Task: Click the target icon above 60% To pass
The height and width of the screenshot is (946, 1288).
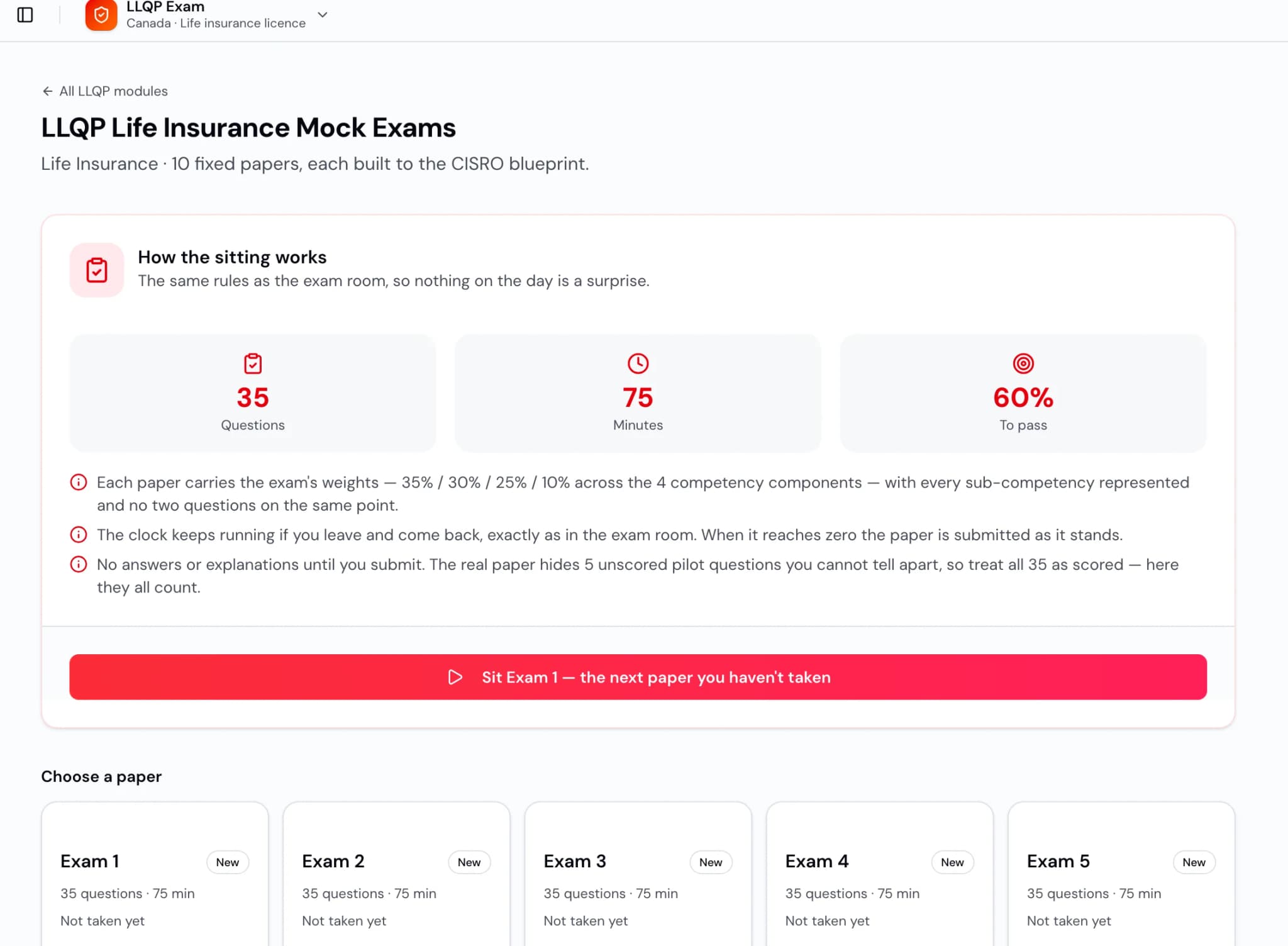Action: [1023, 364]
